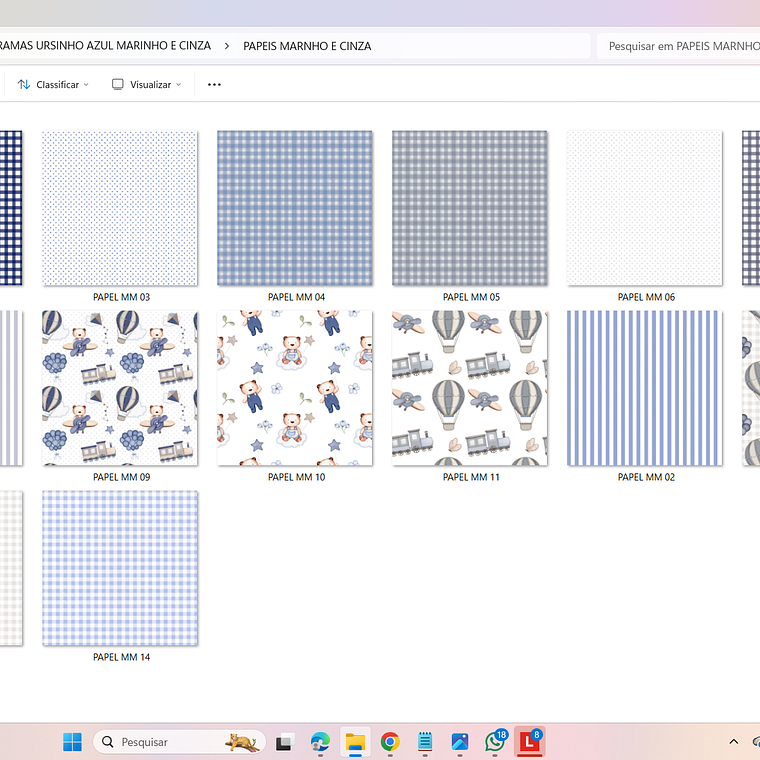Launch Microsoft Edge from the taskbar
The width and height of the screenshot is (760, 760).
pos(320,742)
